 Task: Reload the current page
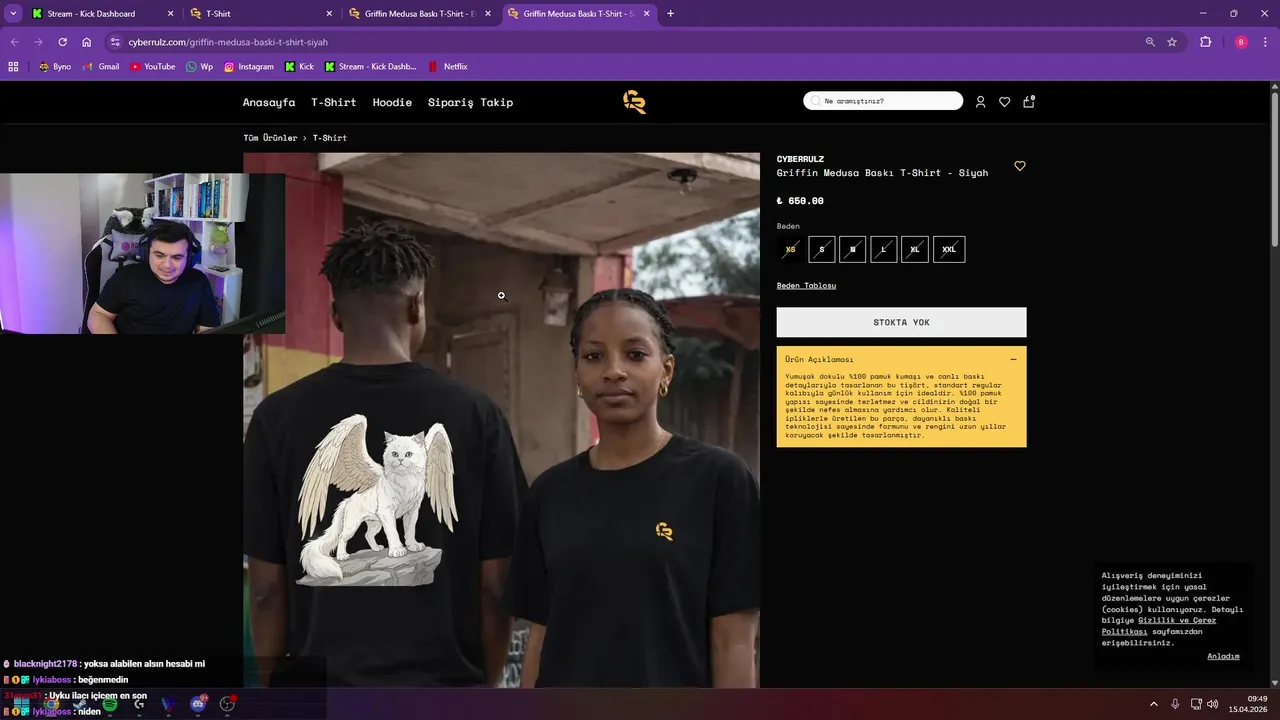pos(62,42)
